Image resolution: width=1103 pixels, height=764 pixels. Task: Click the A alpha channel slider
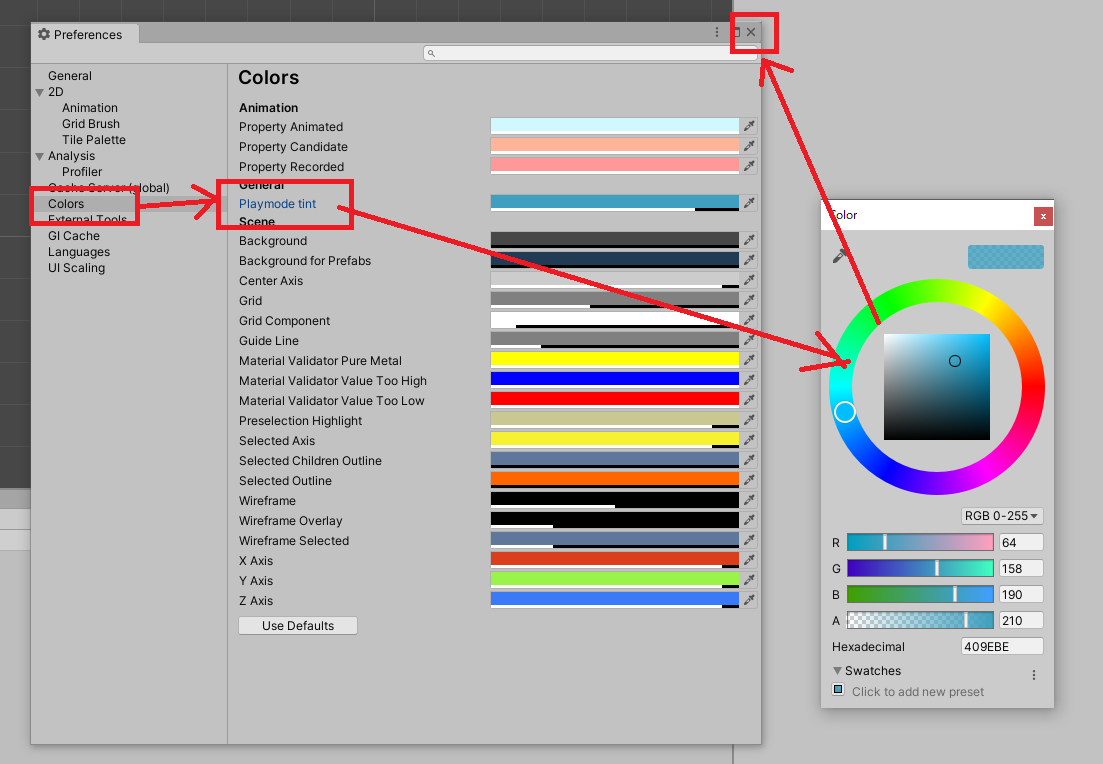(920, 620)
